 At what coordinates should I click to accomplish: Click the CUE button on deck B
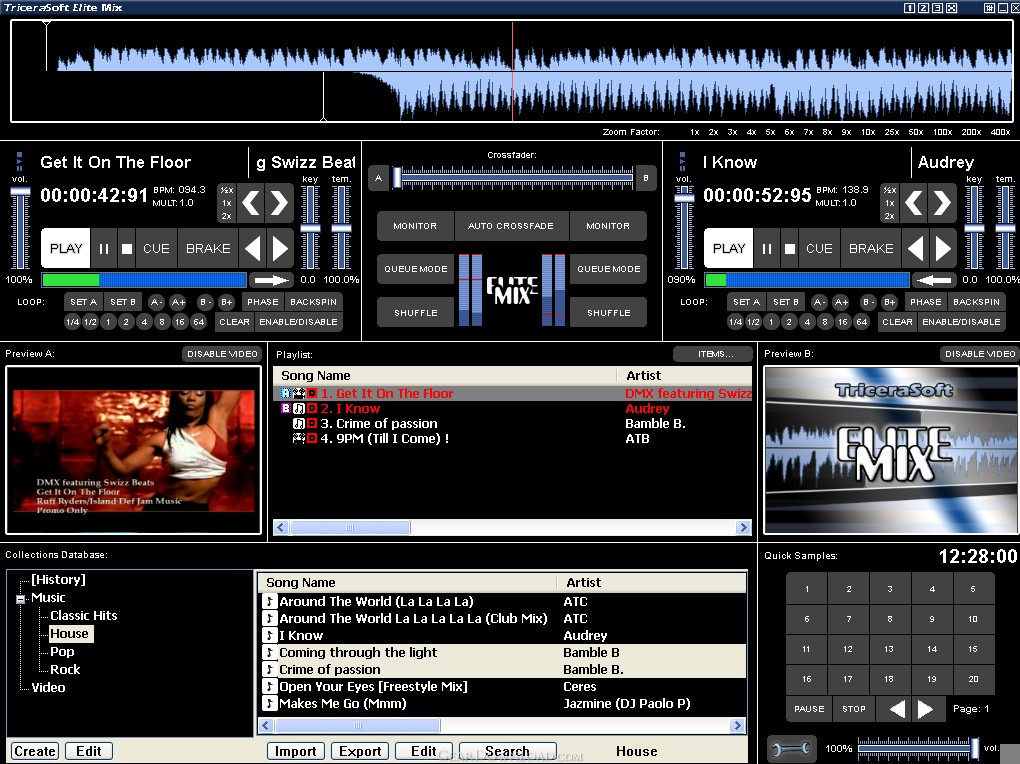(819, 249)
